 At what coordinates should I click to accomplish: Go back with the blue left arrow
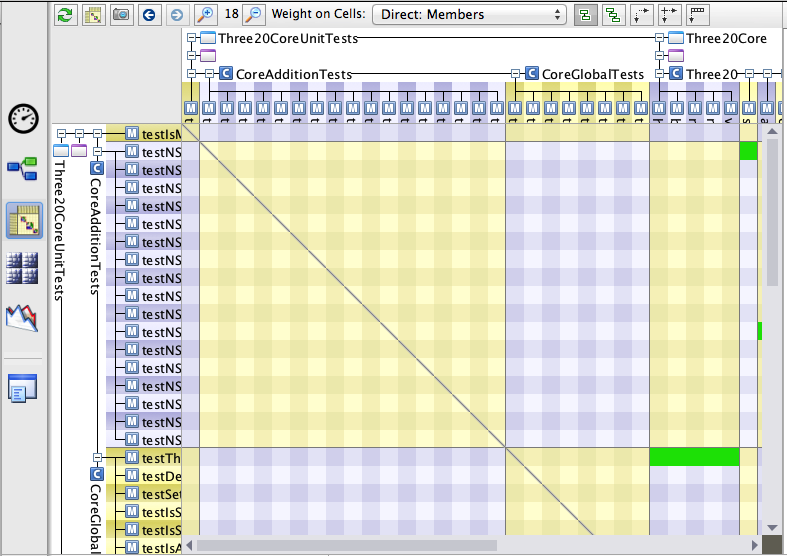(x=149, y=15)
